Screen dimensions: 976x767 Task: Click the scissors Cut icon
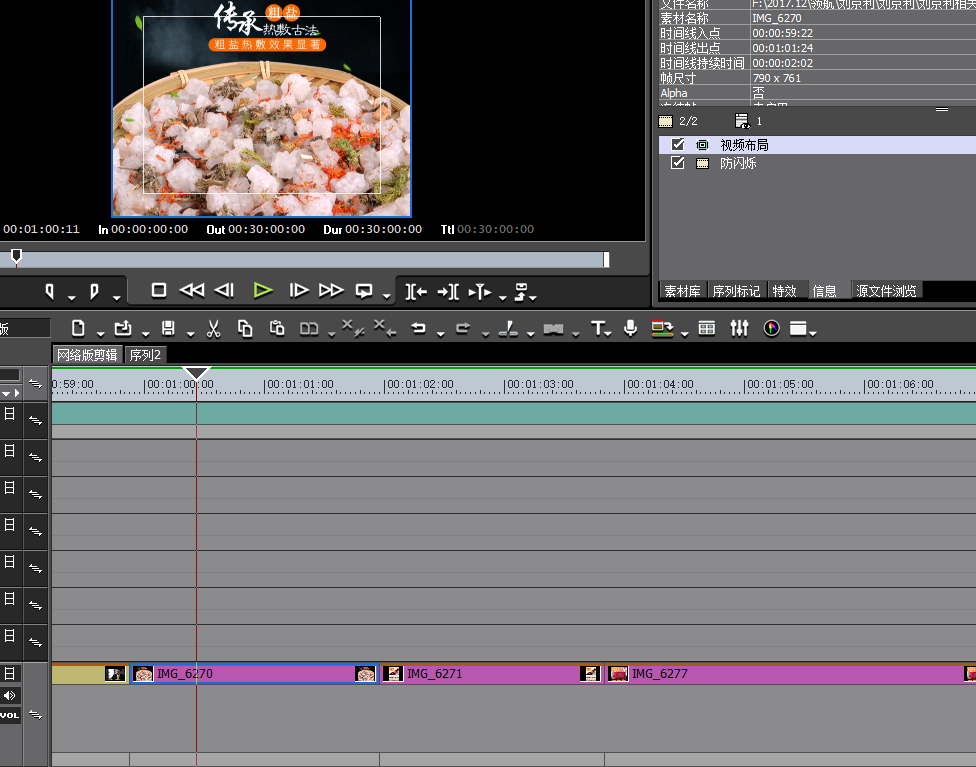(x=214, y=328)
